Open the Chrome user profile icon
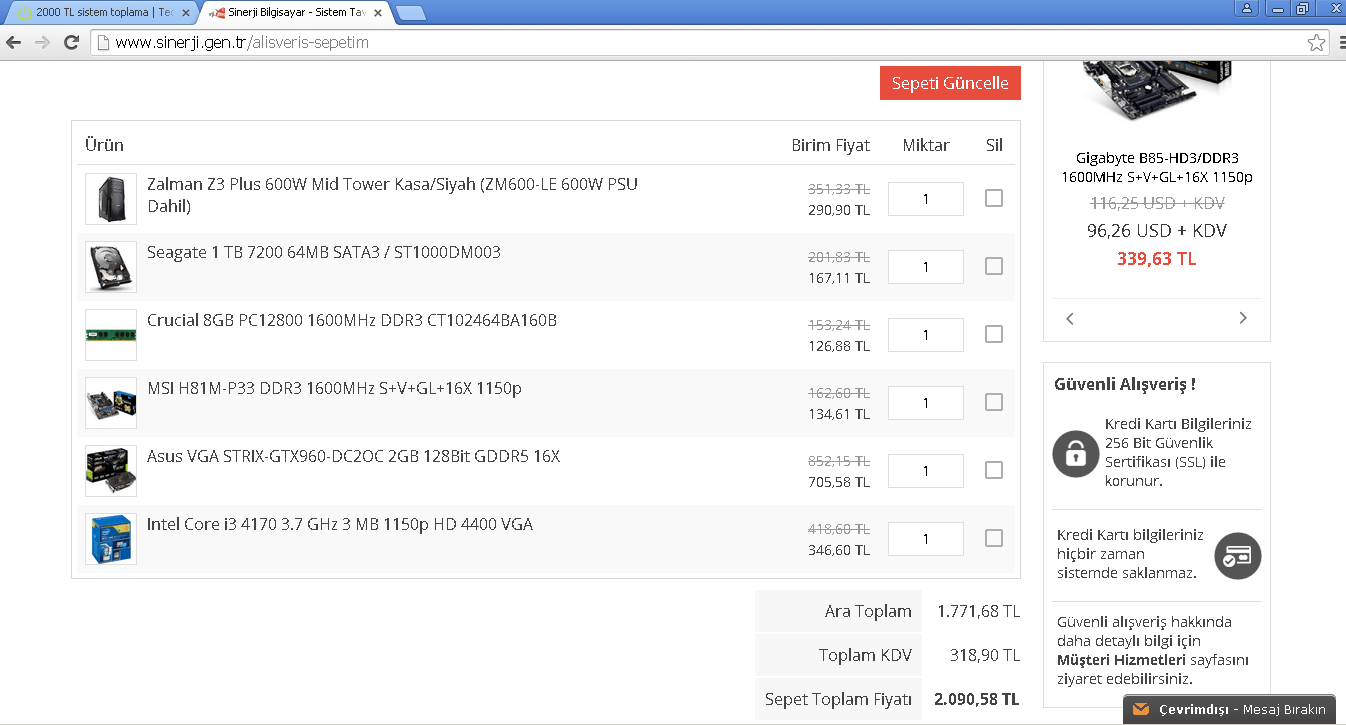The image size is (1346, 725). click(x=1246, y=8)
